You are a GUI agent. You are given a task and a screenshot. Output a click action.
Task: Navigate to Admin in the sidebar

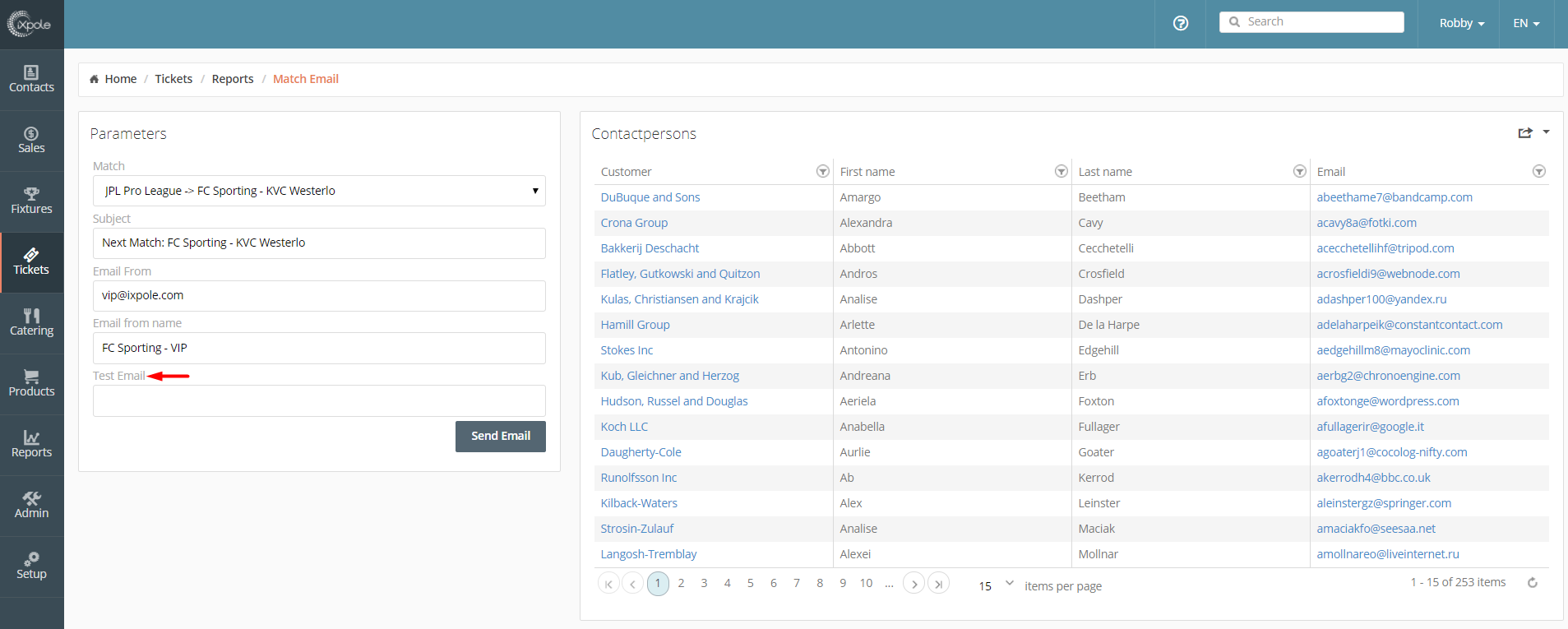click(31, 506)
